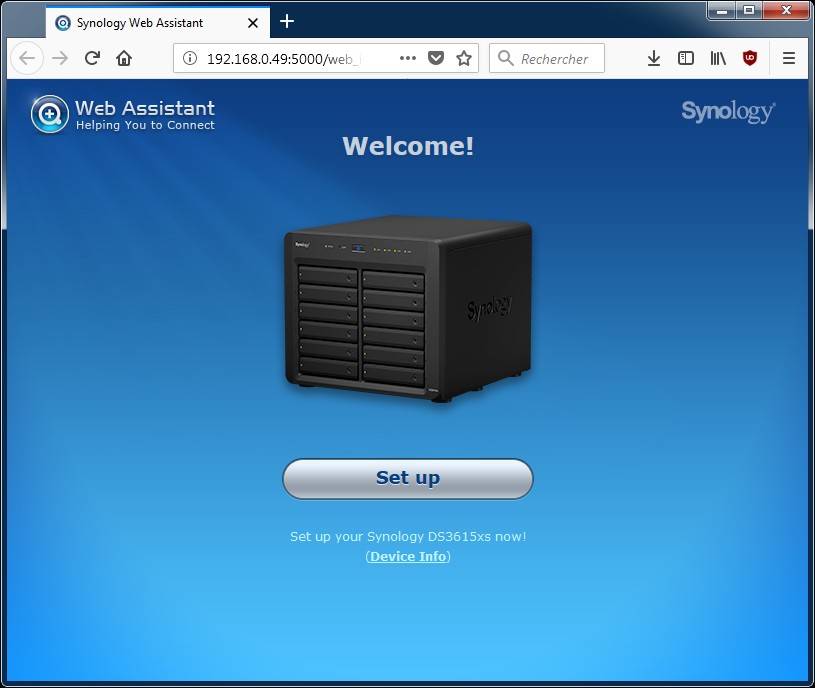Click the Set up button
815x688 pixels.
click(x=407, y=478)
